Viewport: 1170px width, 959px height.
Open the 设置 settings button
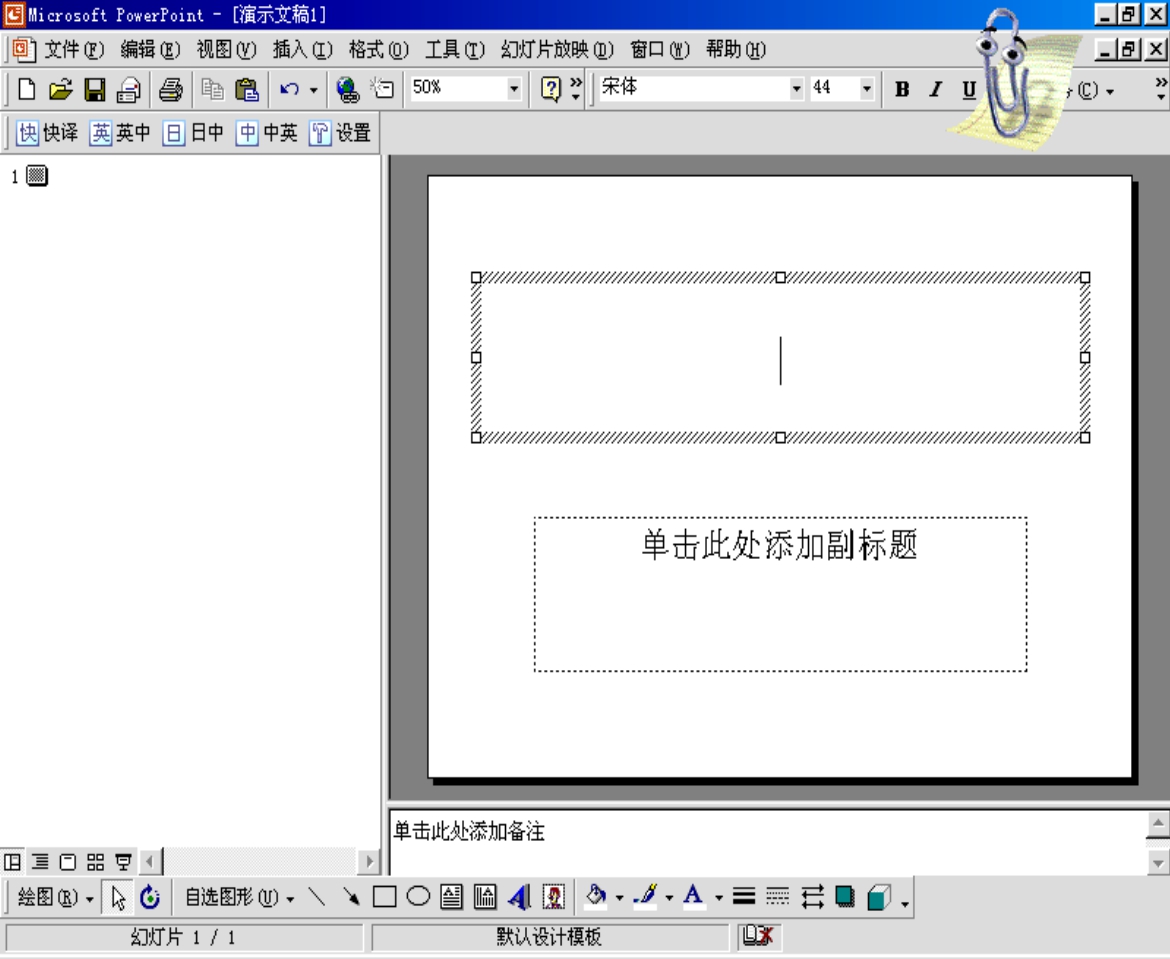point(340,133)
